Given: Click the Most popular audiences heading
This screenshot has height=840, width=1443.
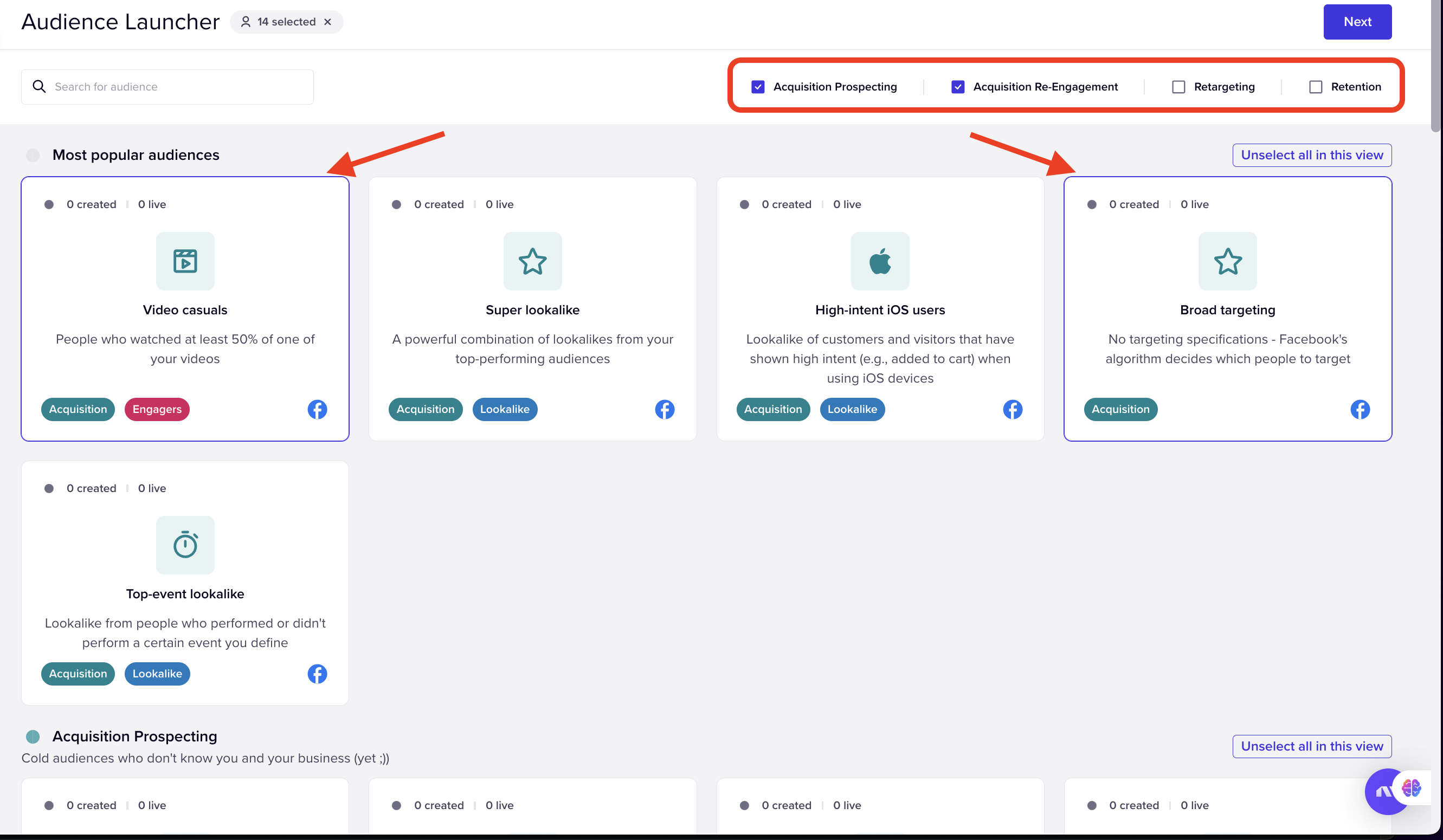Looking at the screenshot, I should tap(136, 155).
